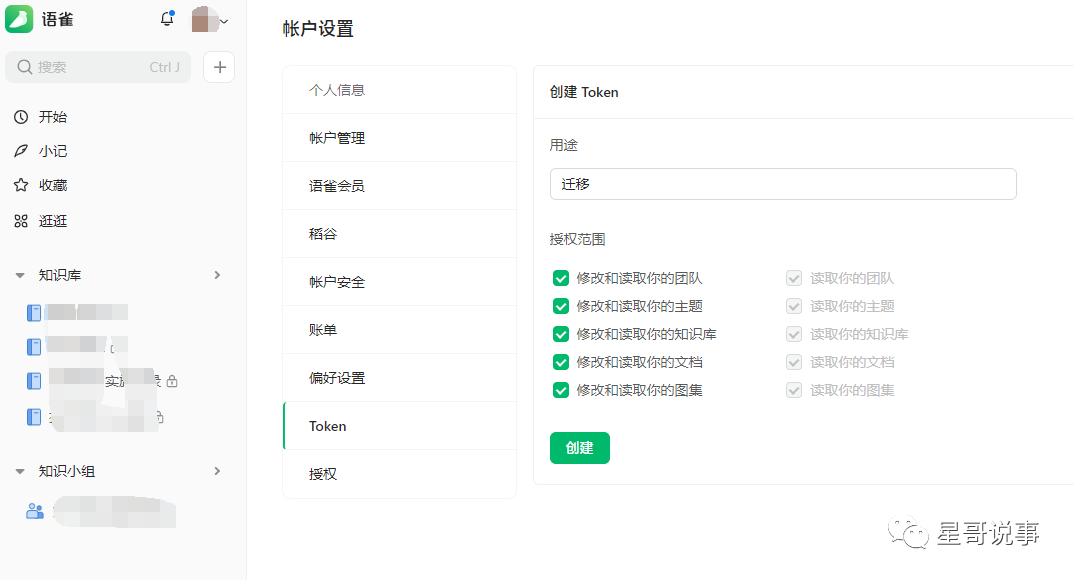Screen dimensions: 1074x580
Task: Click the 知识小组 team icon
Action: pos(34,510)
